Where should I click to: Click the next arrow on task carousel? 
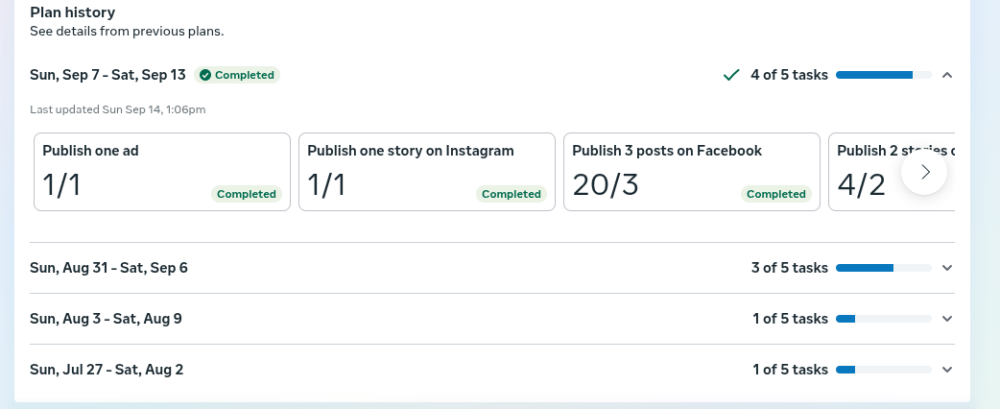(x=924, y=172)
